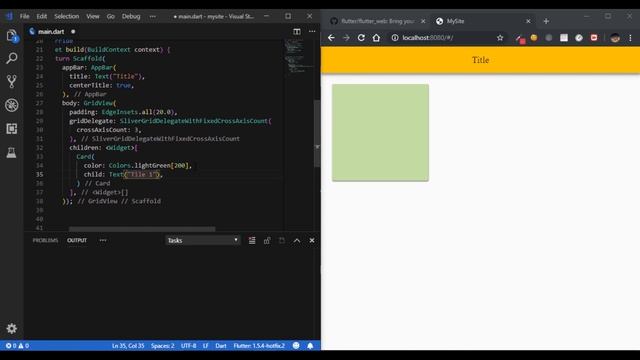Open the Debug view in activity bar
This screenshot has height=360, width=640.
(x=12, y=105)
